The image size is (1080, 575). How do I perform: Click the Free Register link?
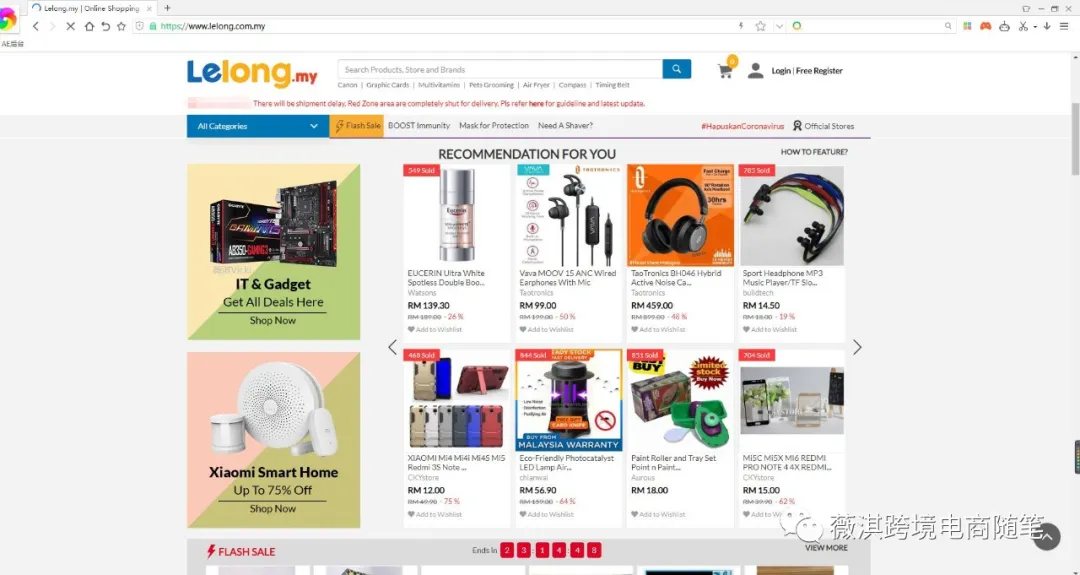click(819, 70)
